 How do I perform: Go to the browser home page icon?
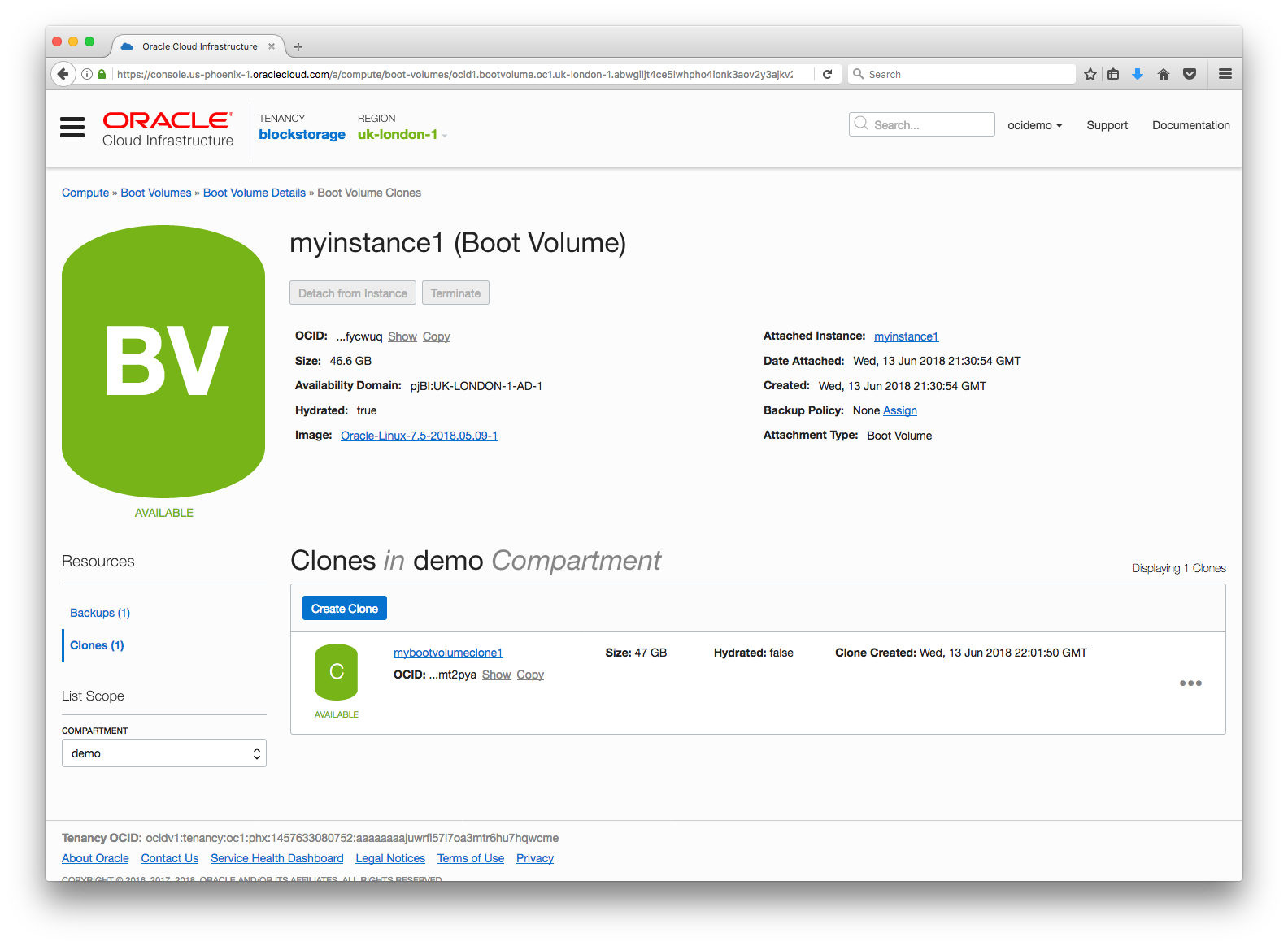pos(1164,74)
